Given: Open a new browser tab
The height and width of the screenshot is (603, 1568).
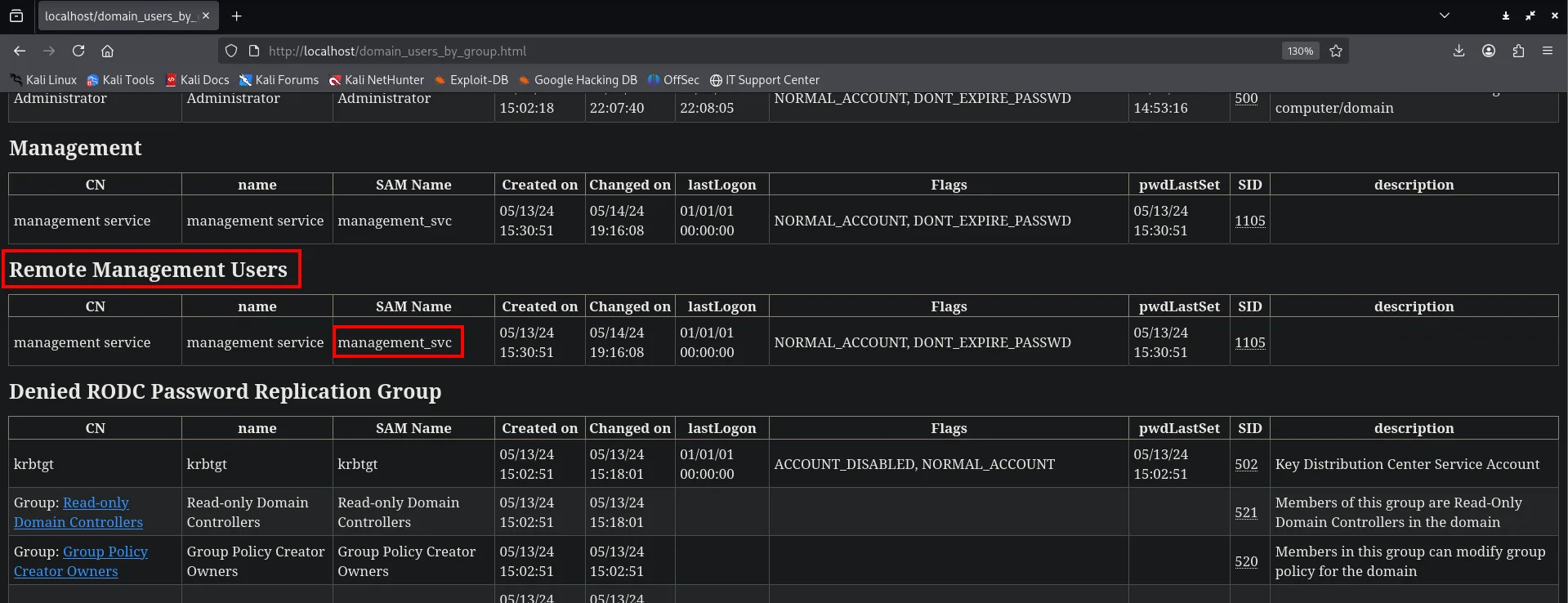Looking at the screenshot, I should pos(236,16).
